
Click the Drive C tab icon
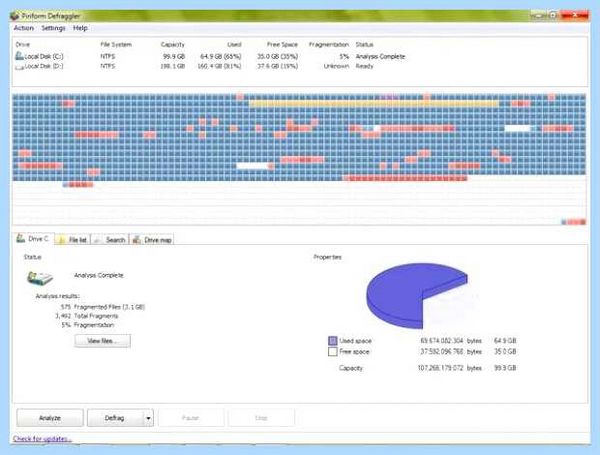click(x=20, y=238)
